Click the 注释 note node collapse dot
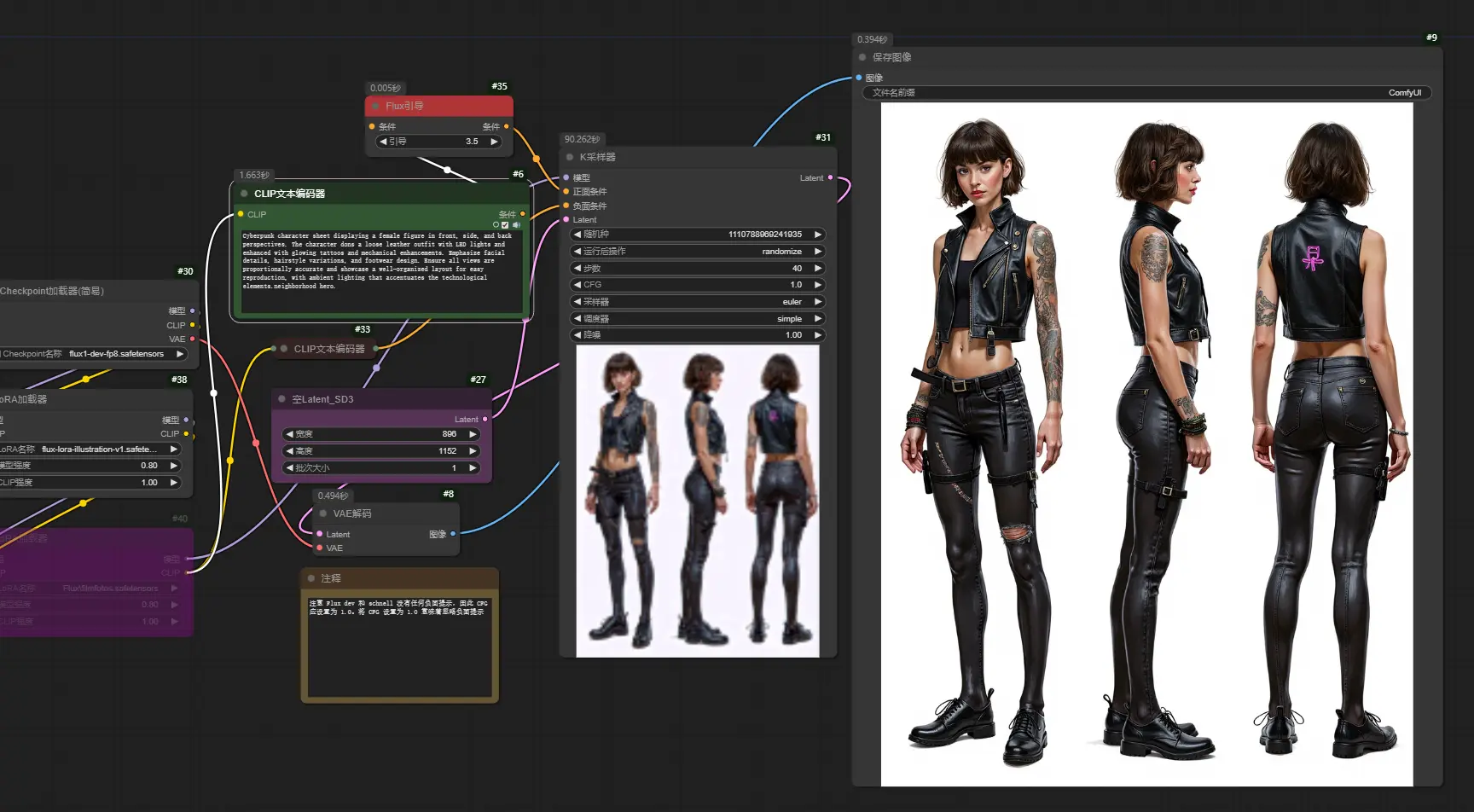Viewport: 1474px width, 812px height. tap(311, 577)
